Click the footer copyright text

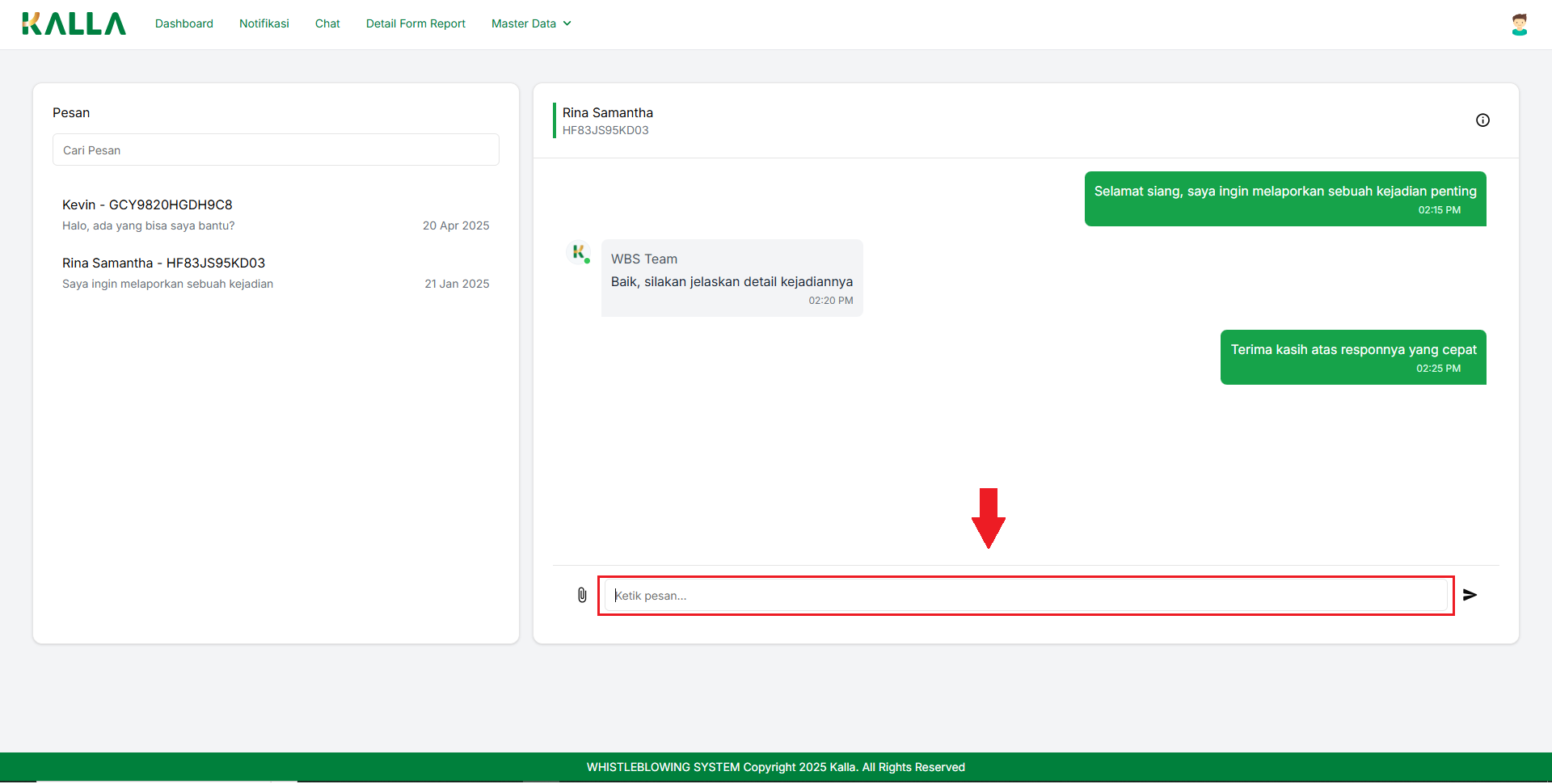click(x=776, y=767)
